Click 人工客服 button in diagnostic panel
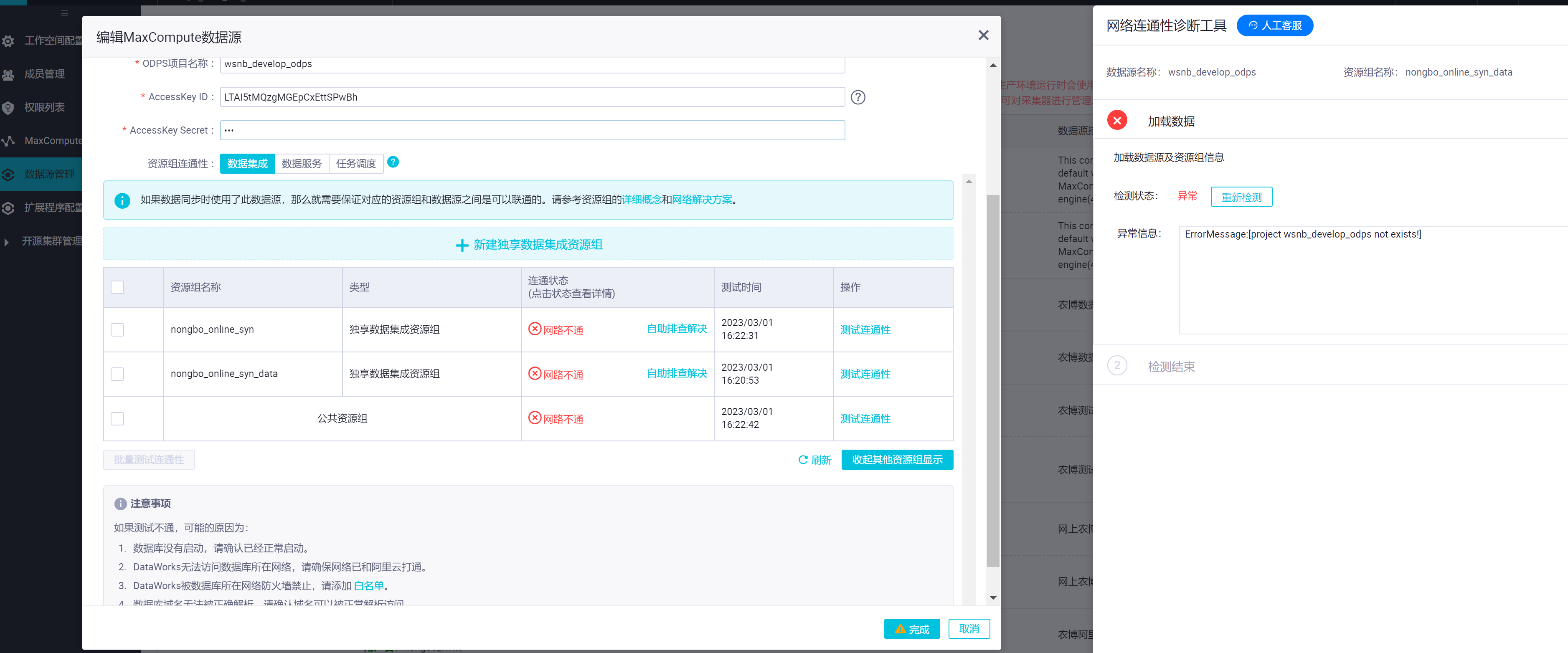1568x653 pixels. click(x=1275, y=25)
